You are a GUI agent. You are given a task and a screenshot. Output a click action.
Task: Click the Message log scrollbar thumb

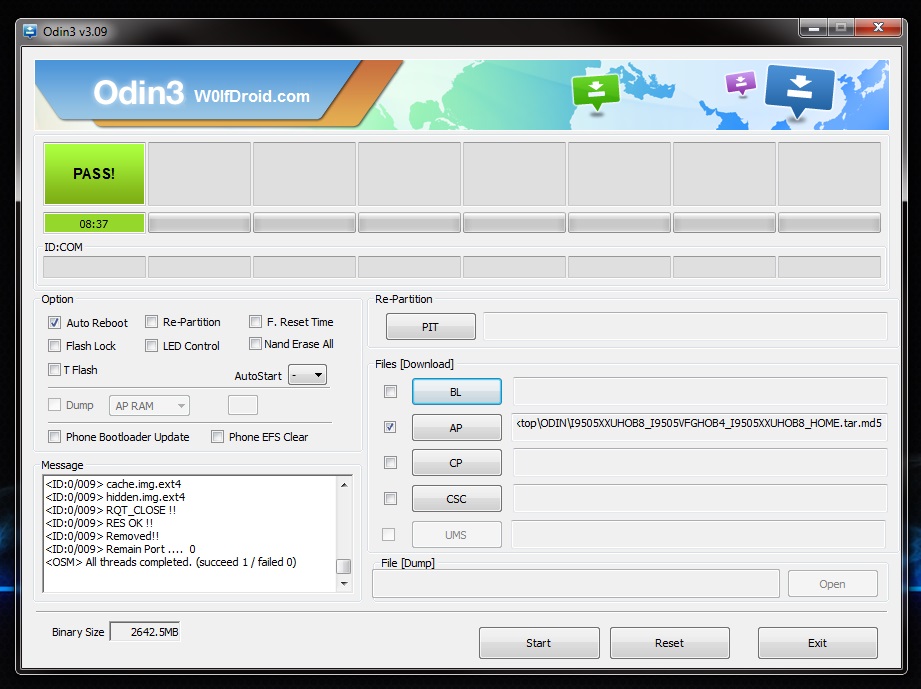344,566
